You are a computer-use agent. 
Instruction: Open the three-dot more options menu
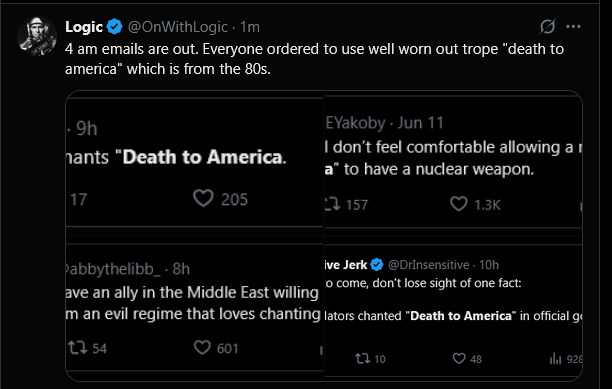pos(573,27)
